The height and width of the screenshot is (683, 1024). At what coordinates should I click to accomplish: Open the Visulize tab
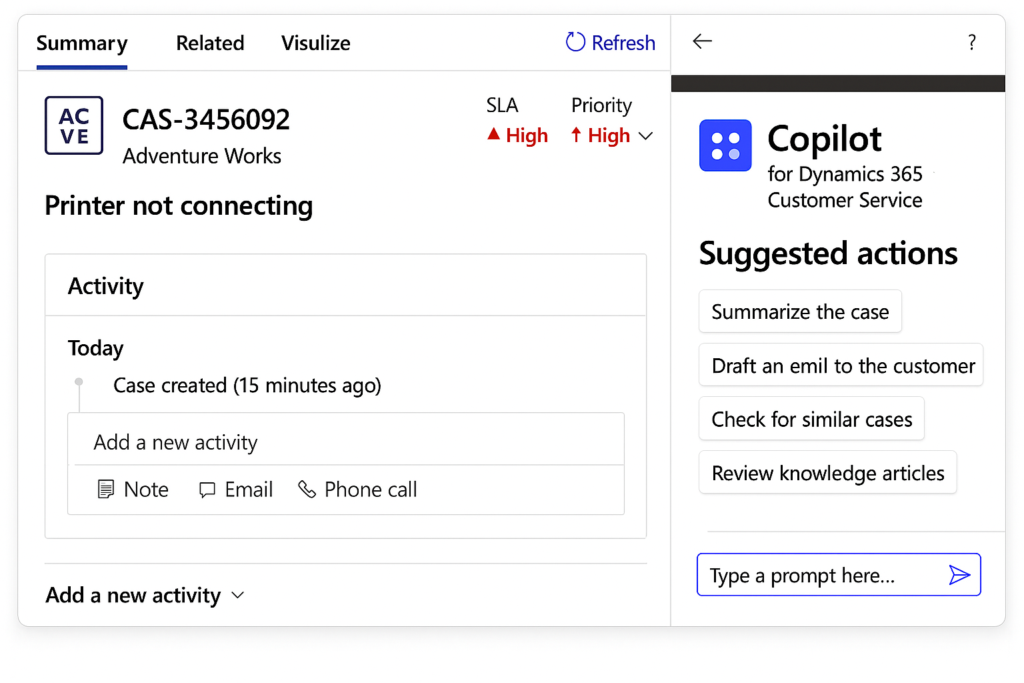tap(315, 43)
